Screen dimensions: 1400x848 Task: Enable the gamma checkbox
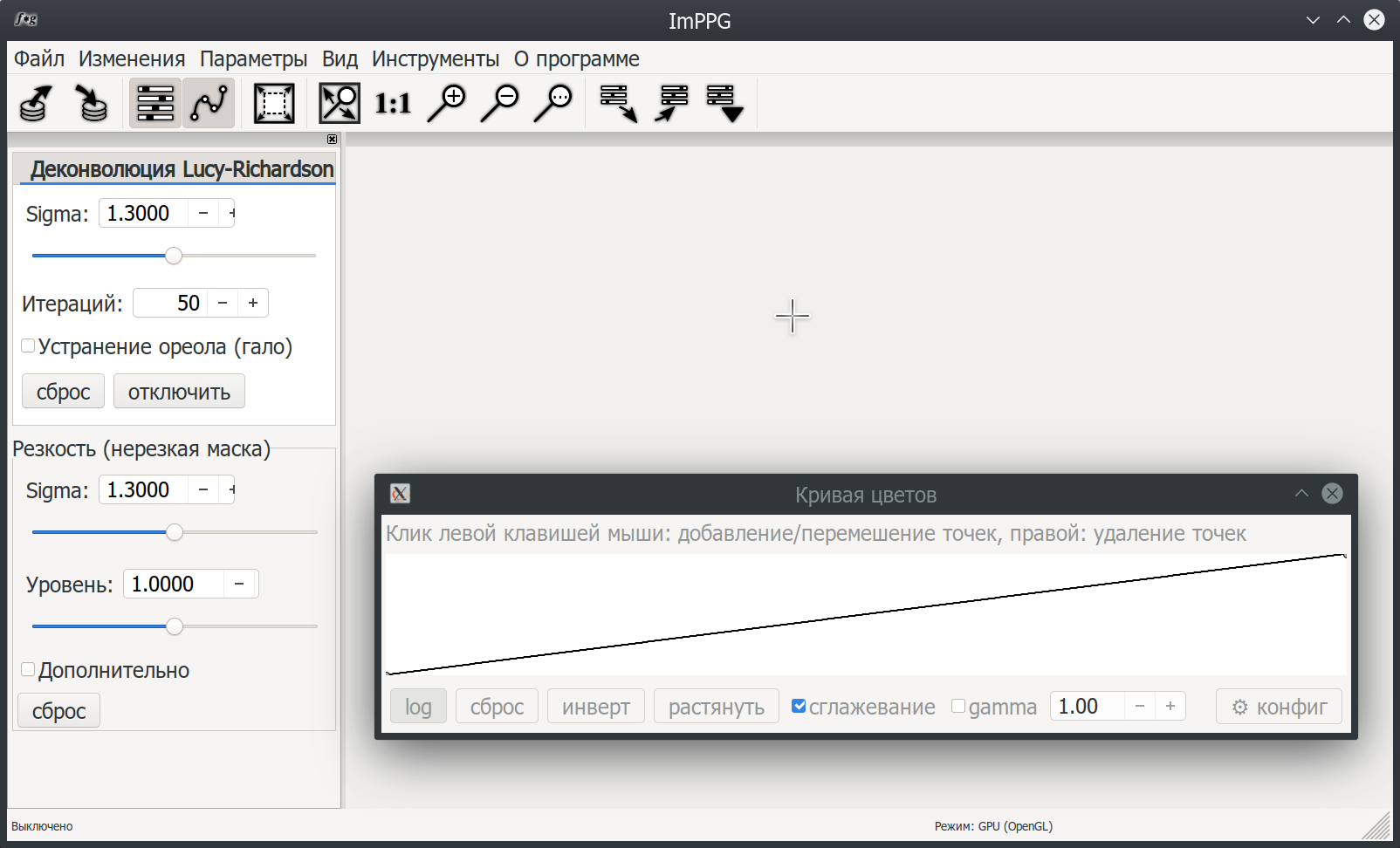958,706
